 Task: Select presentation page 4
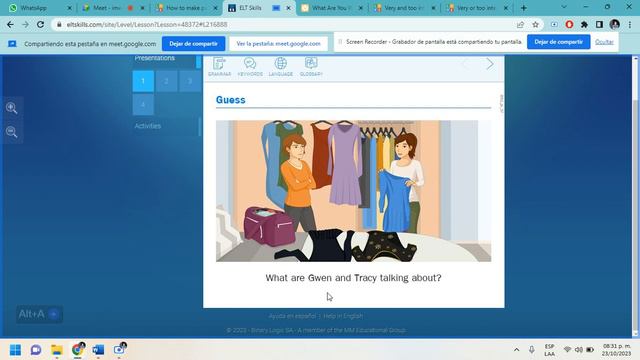(x=143, y=104)
